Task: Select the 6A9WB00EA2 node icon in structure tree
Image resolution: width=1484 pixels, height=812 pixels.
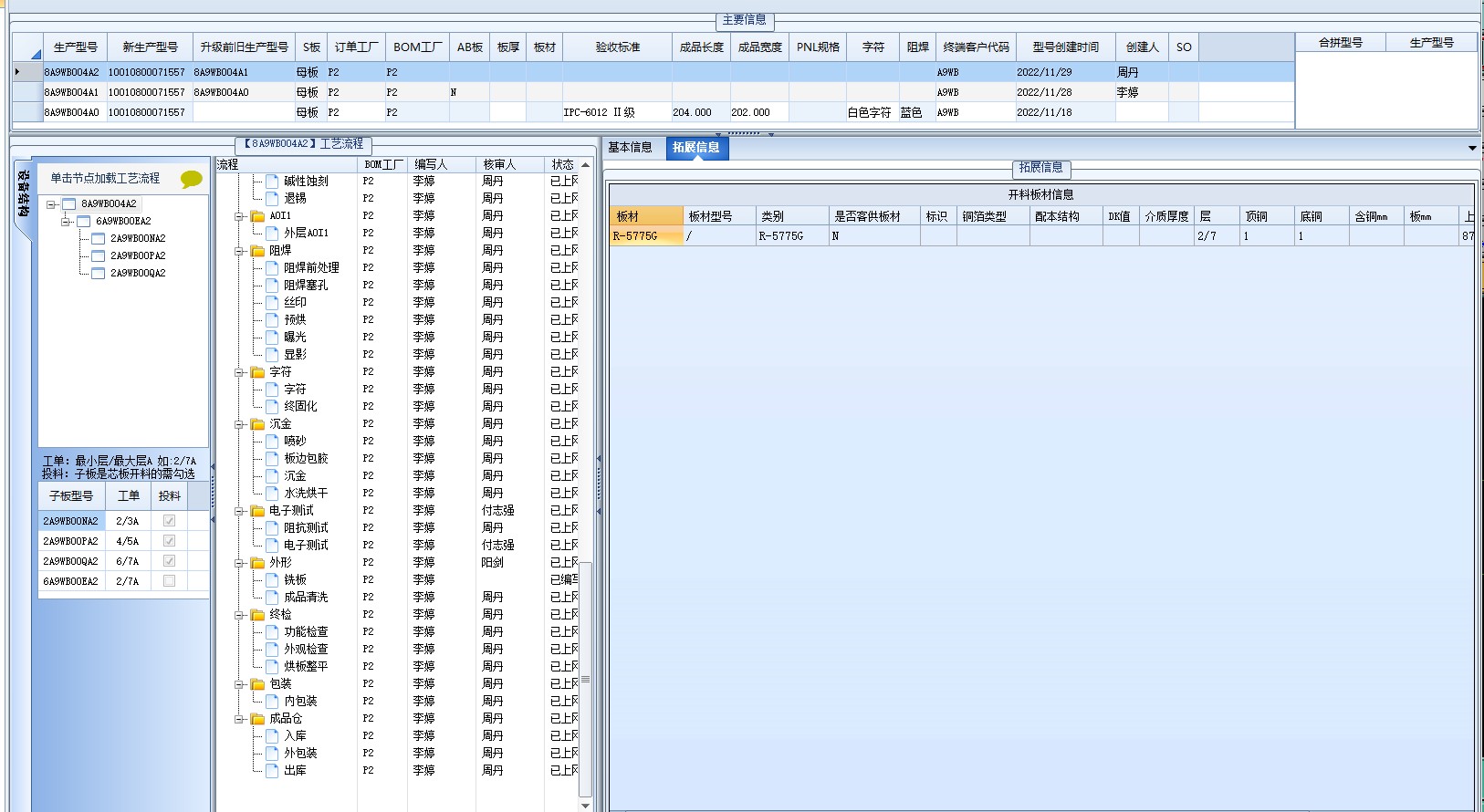Action: coord(84,221)
